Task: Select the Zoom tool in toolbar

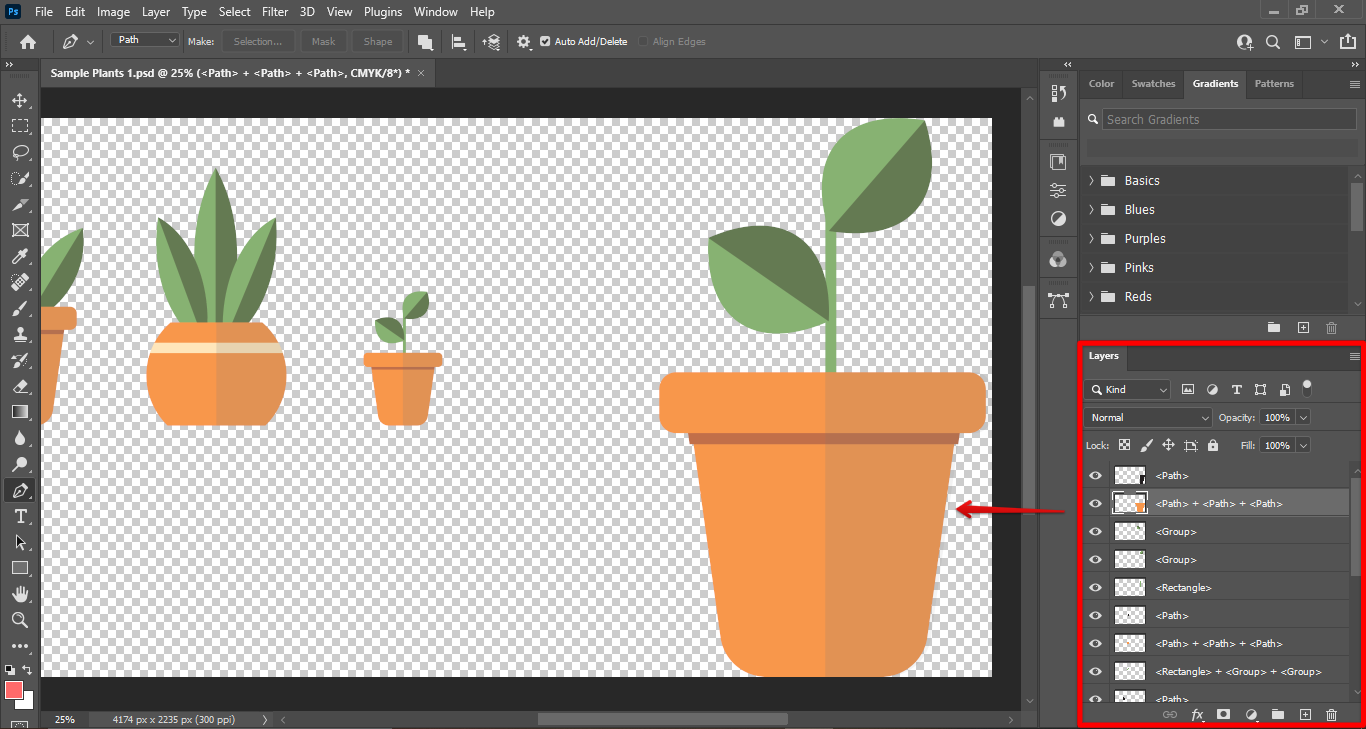Action: (x=20, y=620)
